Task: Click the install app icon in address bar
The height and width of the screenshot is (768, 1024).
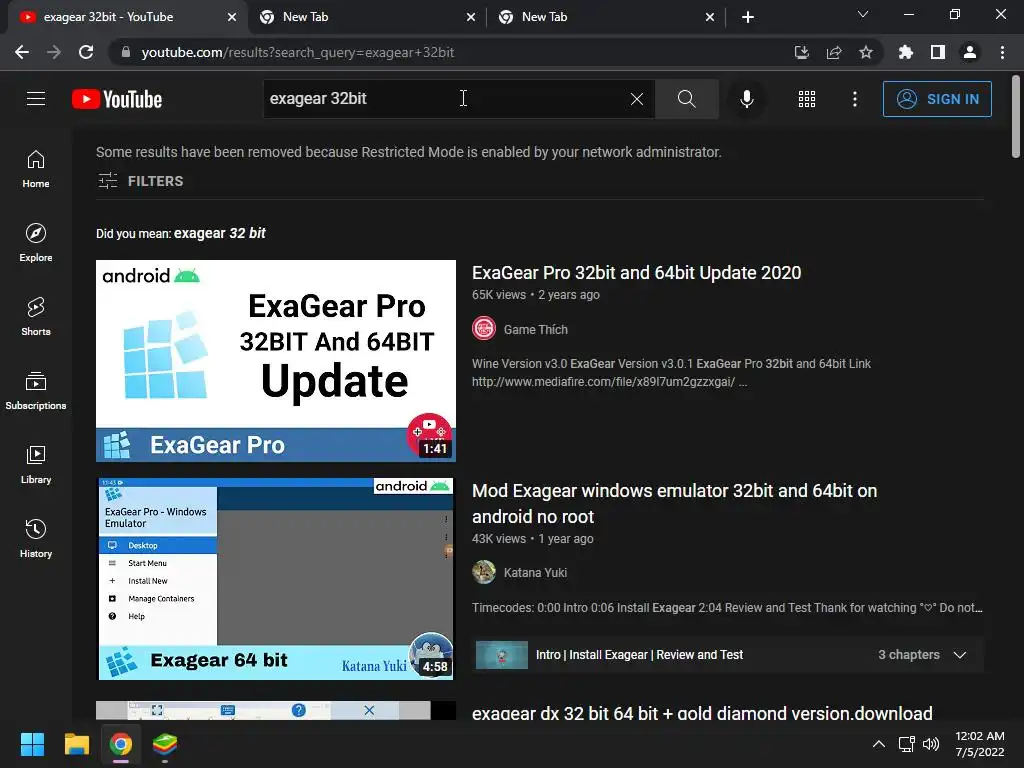Action: click(x=801, y=52)
